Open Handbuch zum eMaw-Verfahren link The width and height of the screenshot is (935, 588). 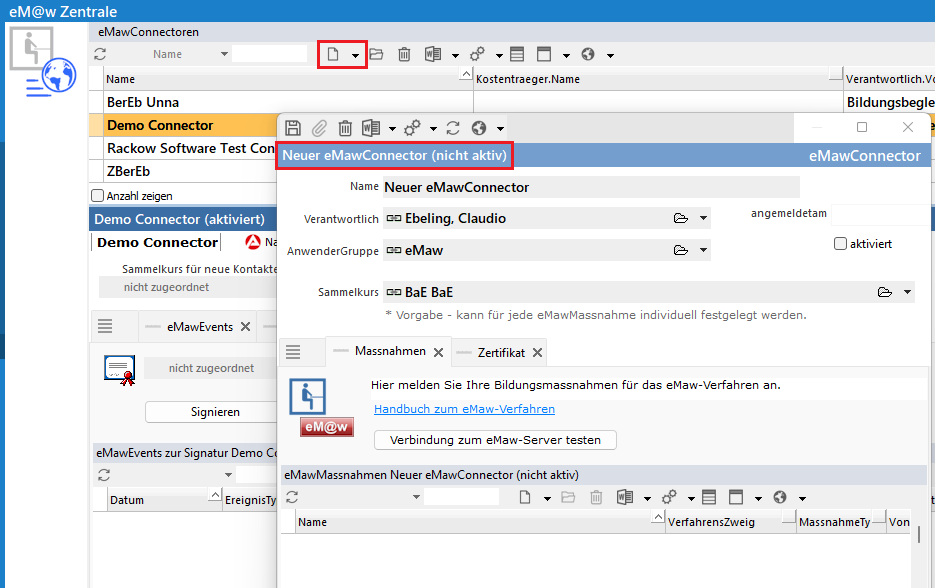point(464,409)
